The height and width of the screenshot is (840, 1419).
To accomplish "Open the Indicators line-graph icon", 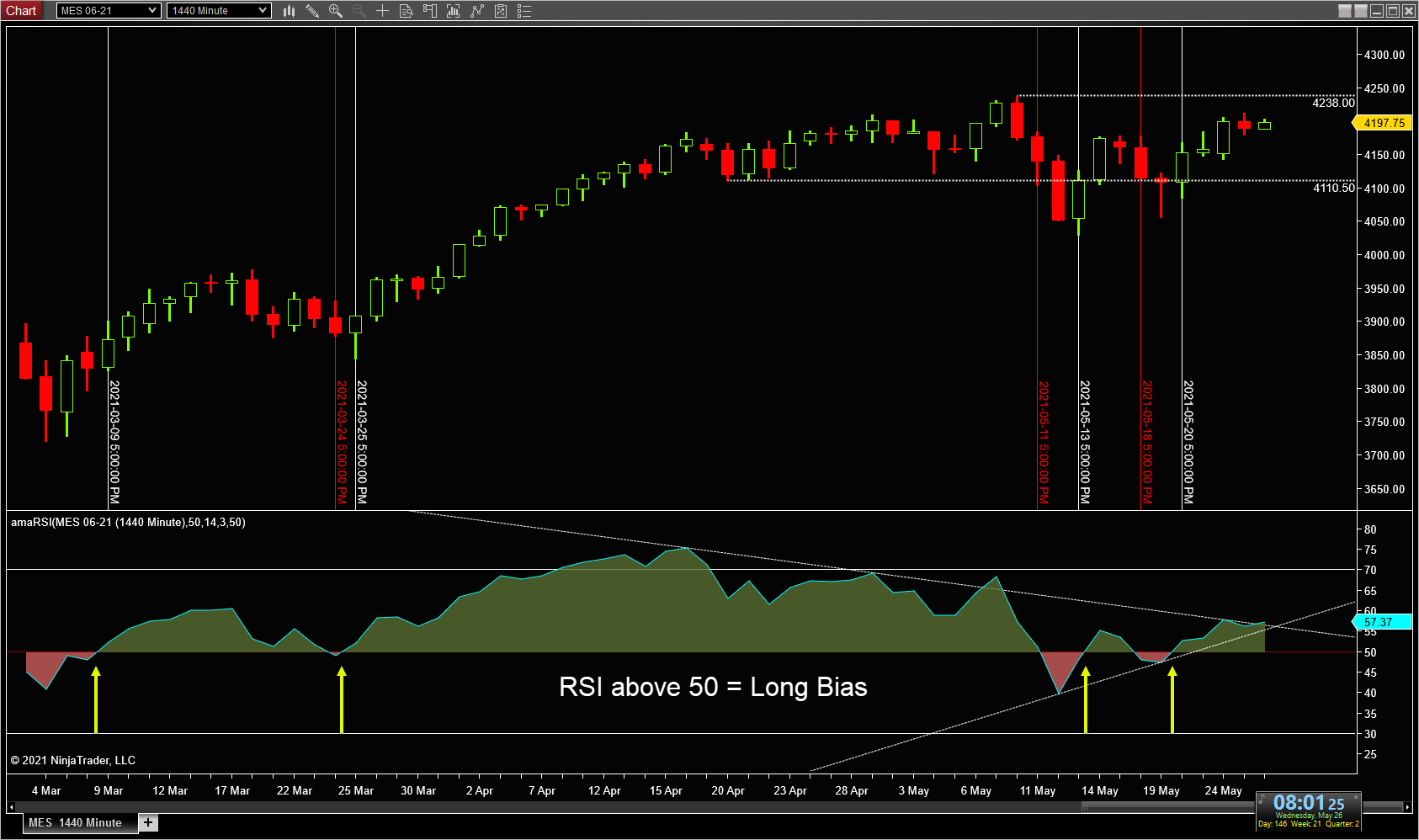I will click(477, 11).
